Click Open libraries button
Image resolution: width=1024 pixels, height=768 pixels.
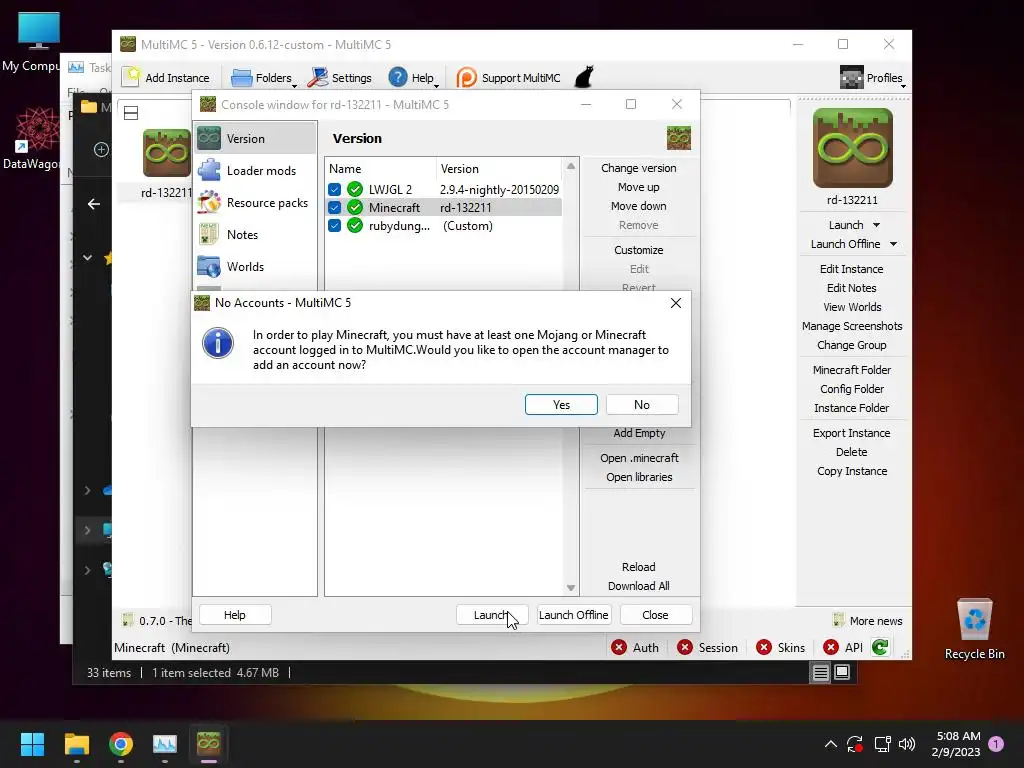pos(639,477)
